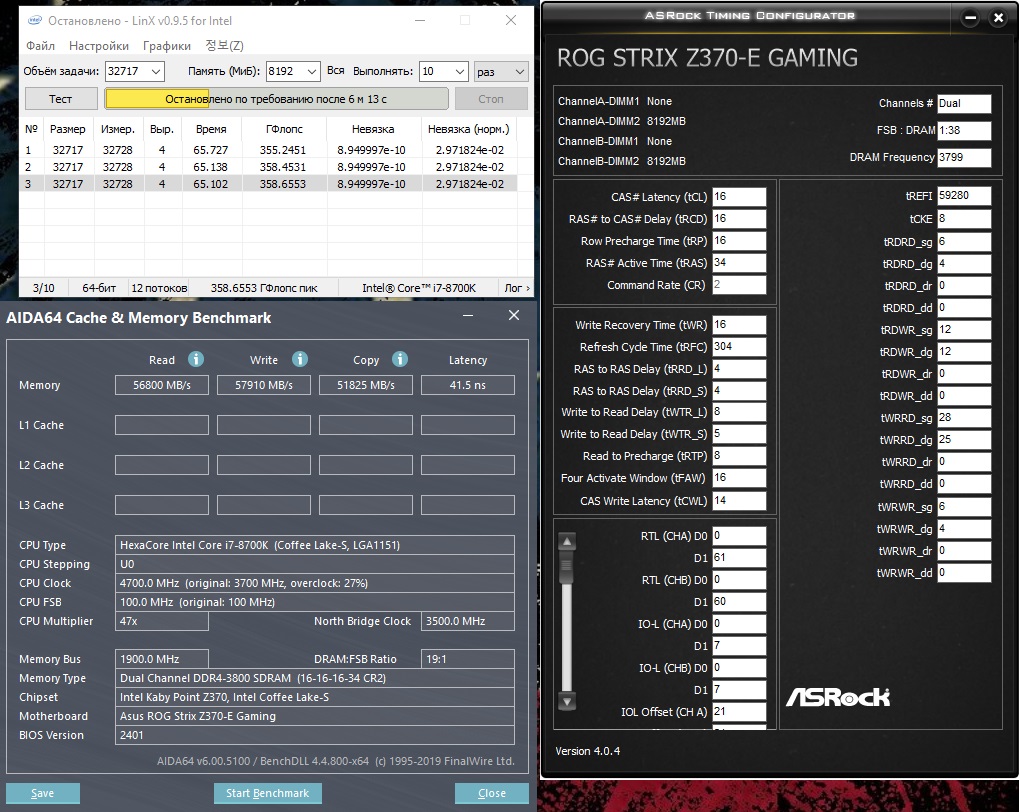Click the Write info icon in AIDA64
Screen dimensions: 1019x812
click(300, 359)
